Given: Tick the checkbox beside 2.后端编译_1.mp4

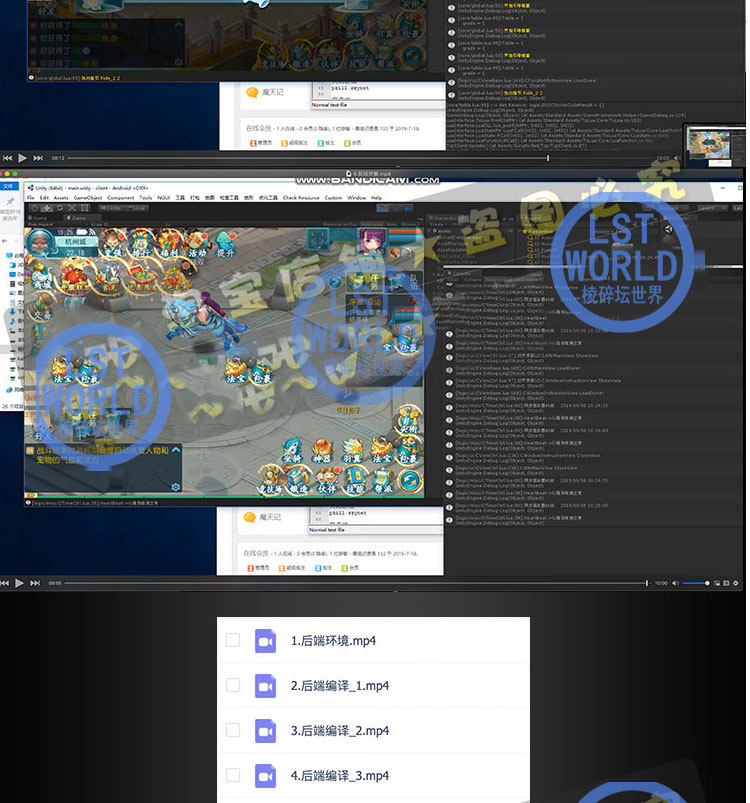Looking at the screenshot, I should (233, 685).
